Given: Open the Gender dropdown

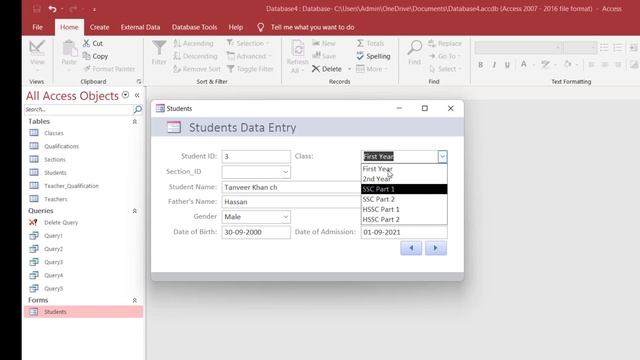Looking at the screenshot, I should point(285,217).
